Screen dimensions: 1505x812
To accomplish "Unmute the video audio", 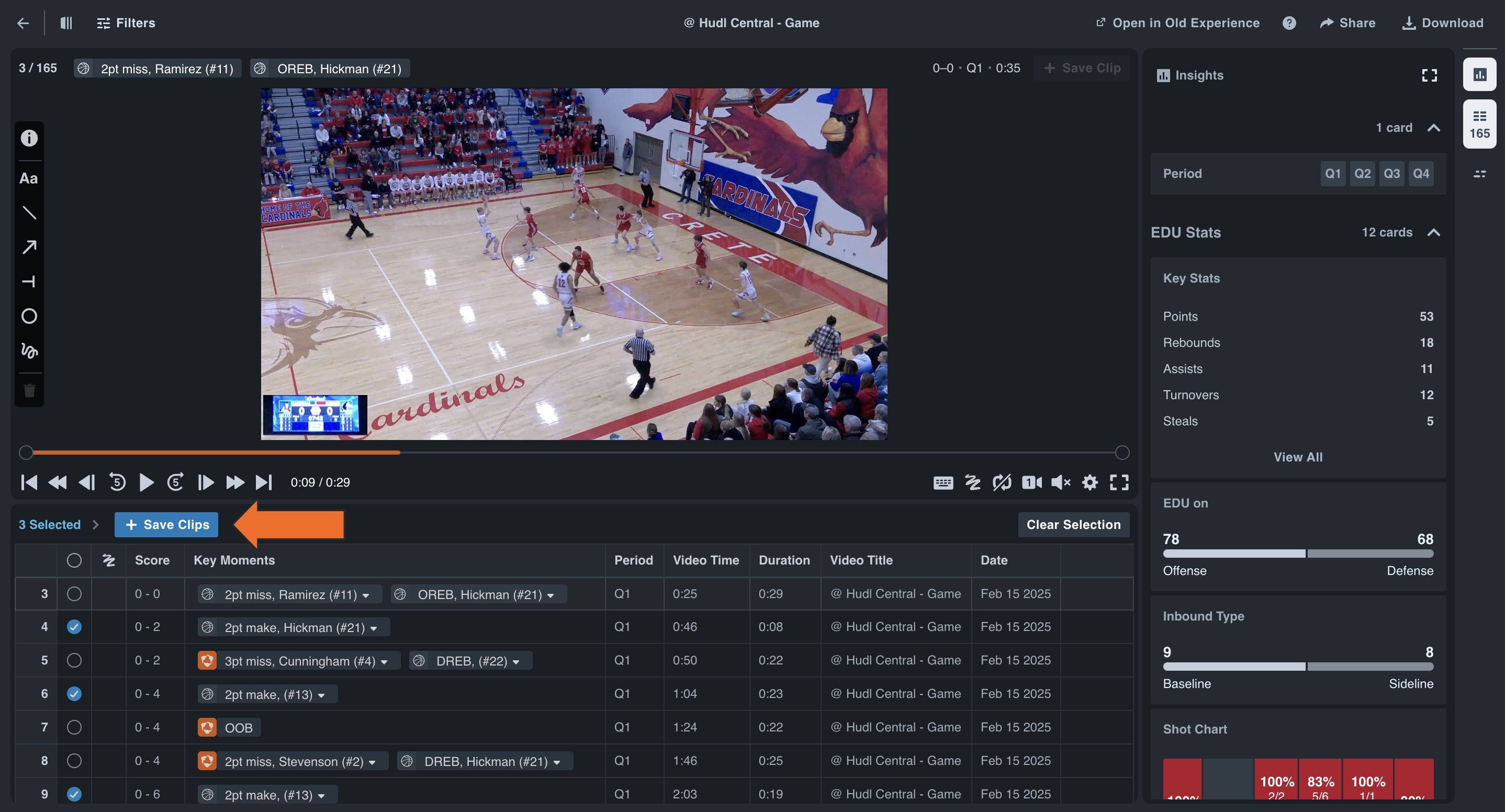I will coord(1060,482).
